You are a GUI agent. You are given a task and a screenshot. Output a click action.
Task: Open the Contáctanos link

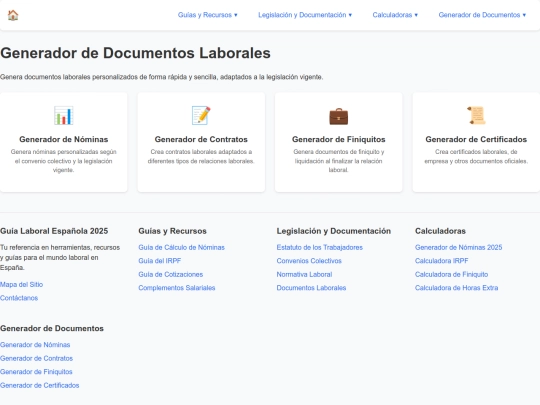click(19, 298)
